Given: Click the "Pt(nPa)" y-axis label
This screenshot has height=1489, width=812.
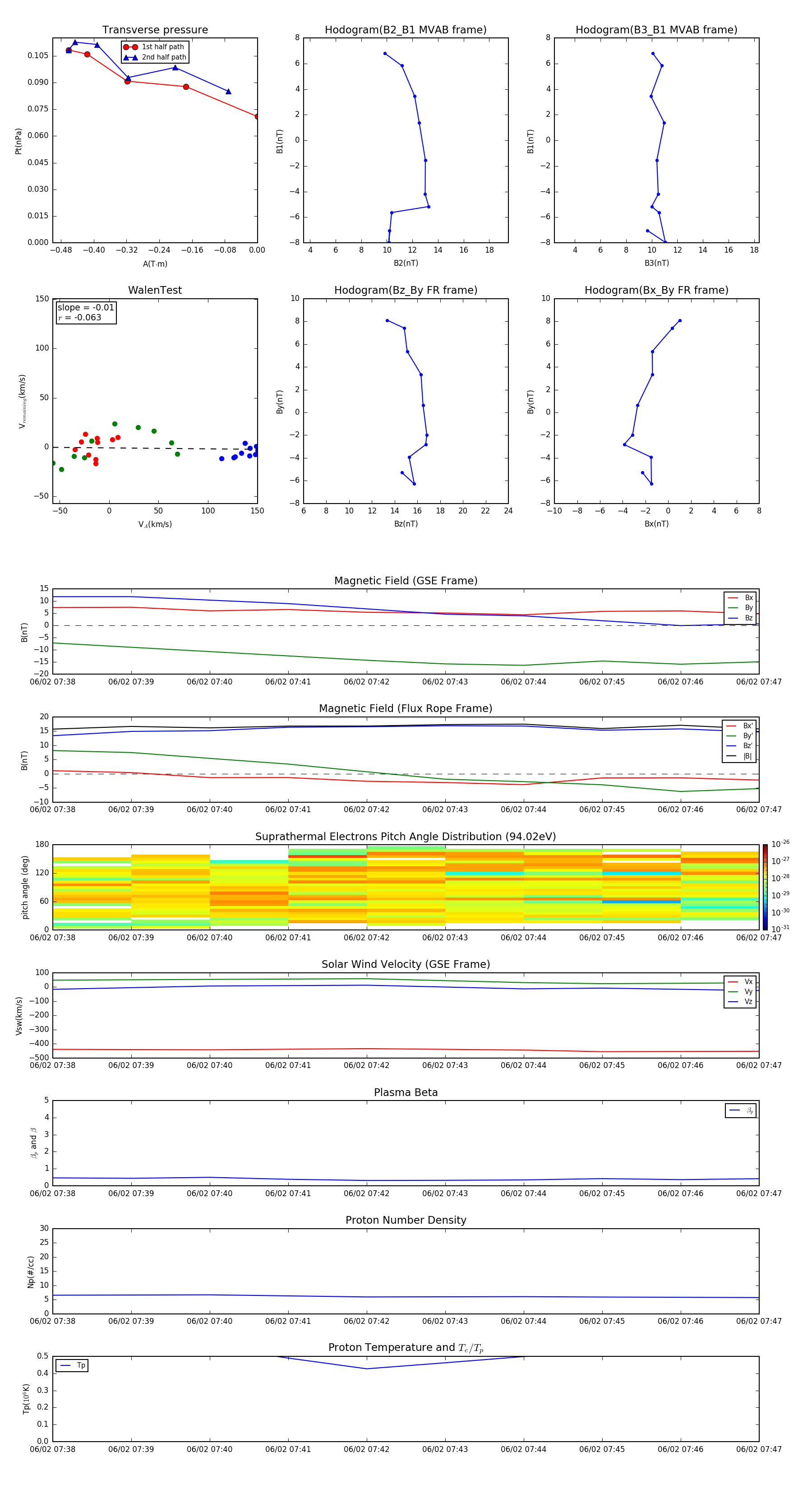Looking at the screenshot, I should pos(18,140).
